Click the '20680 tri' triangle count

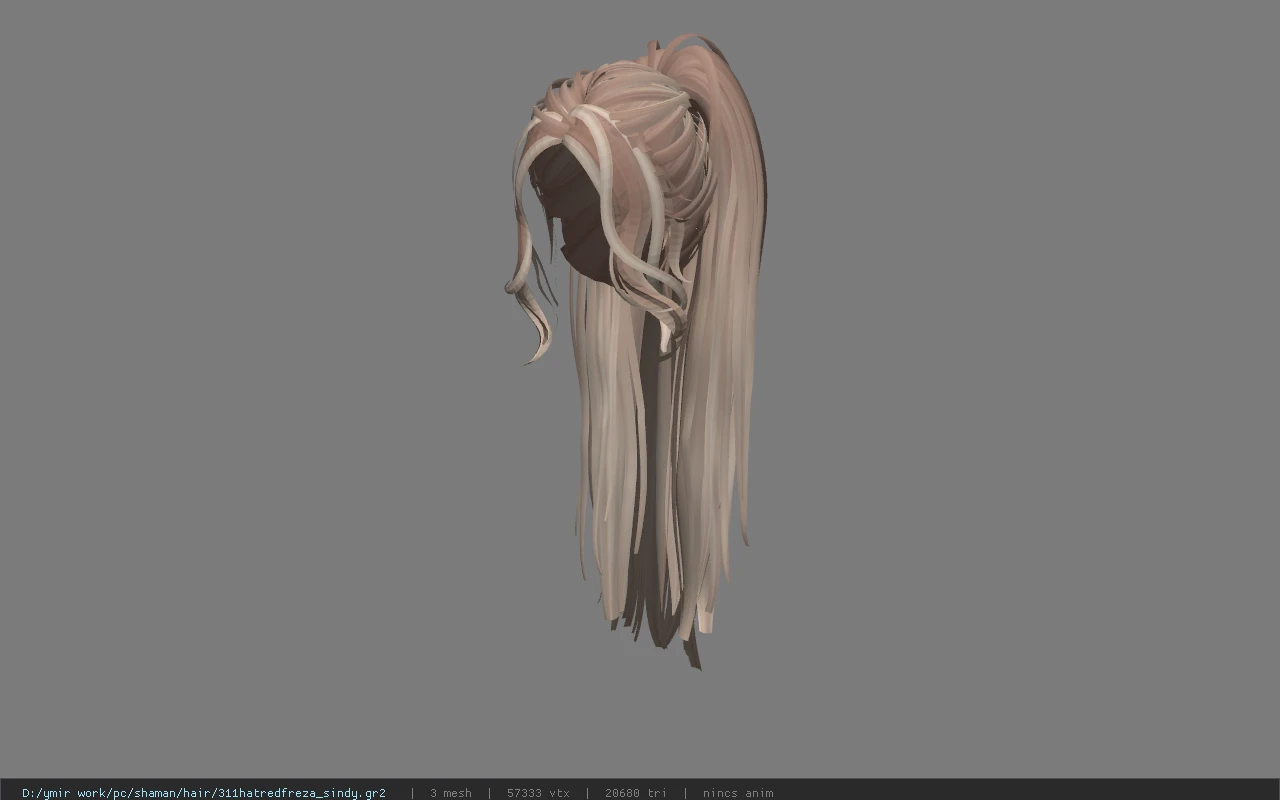coord(636,793)
